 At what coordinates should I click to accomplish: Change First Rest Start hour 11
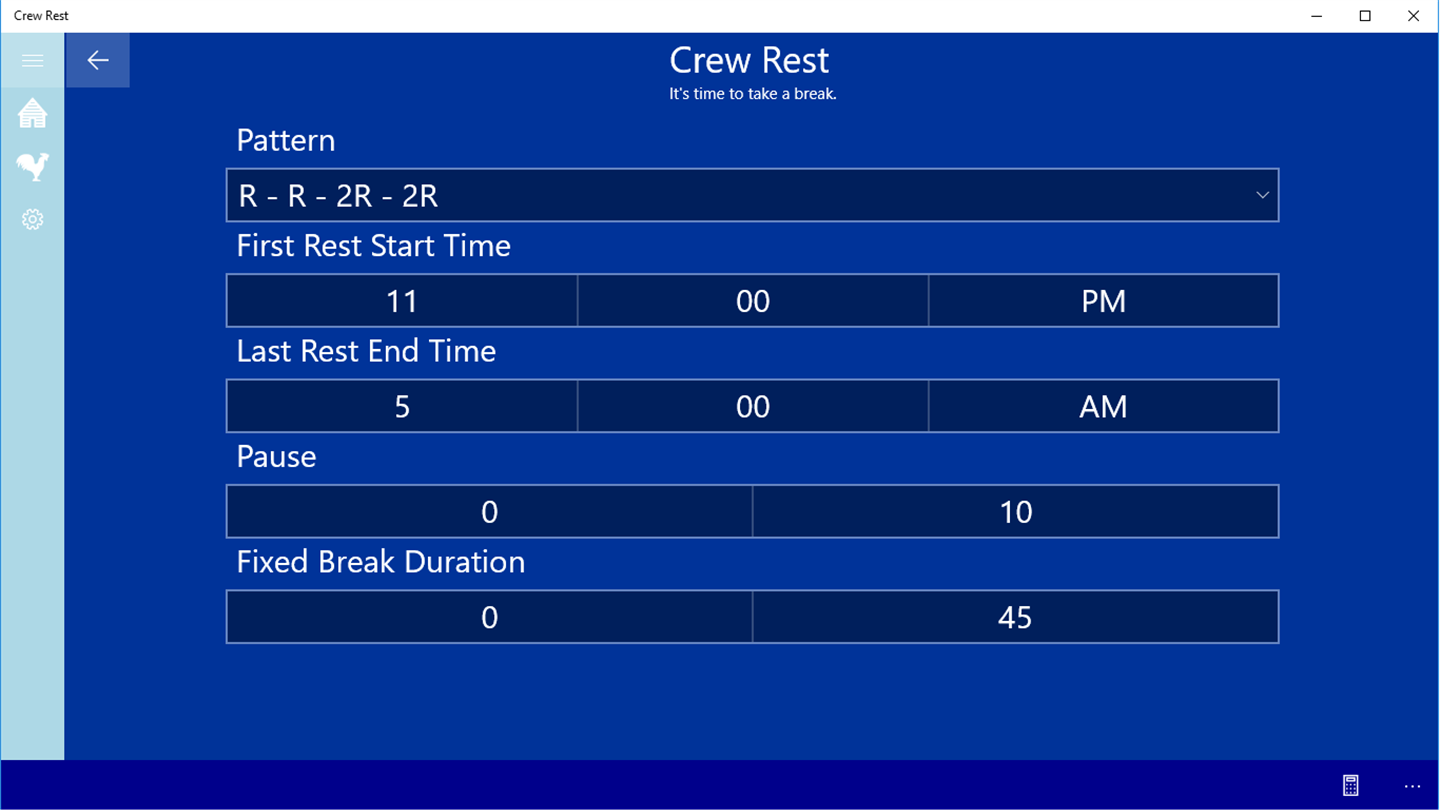(x=402, y=301)
